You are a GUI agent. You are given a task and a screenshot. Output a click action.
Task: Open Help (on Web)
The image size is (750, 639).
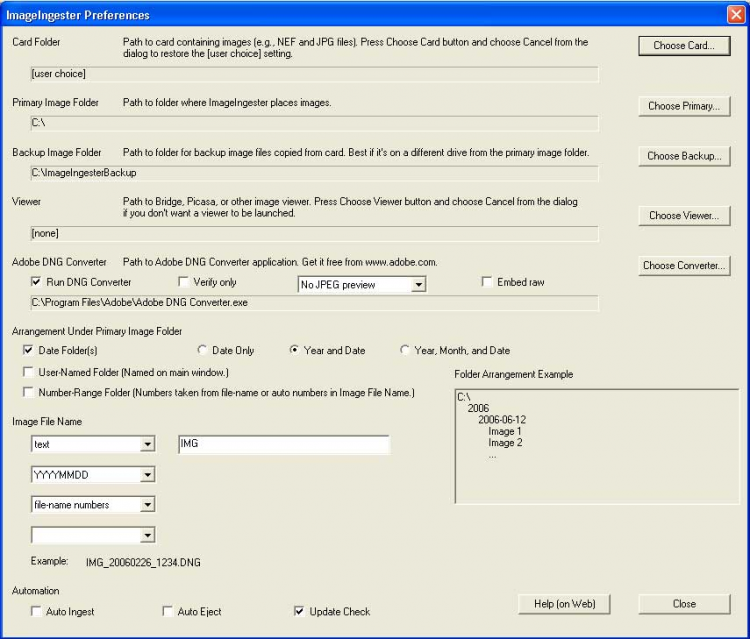(x=564, y=604)
